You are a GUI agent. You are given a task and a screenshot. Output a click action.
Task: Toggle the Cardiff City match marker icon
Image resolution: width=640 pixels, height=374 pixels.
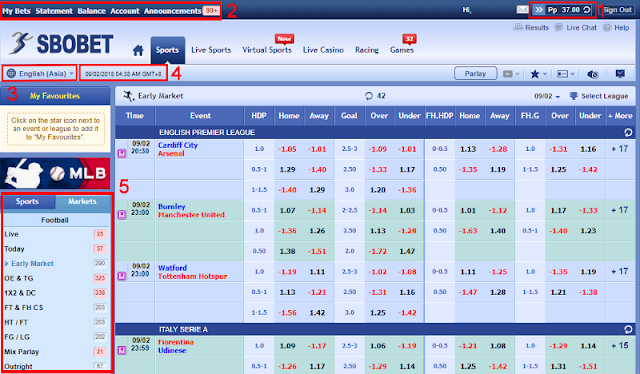tap(122, 154)
